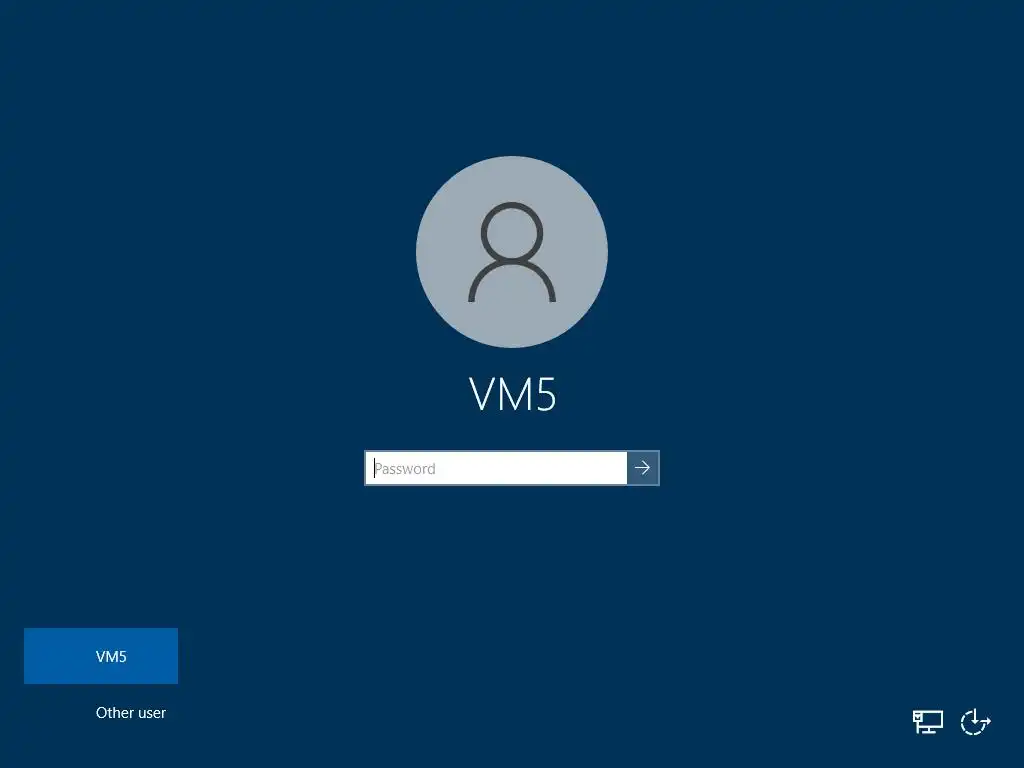Click the VM5 label in the user tile
Screen dimensions: 1024x768
111,656
